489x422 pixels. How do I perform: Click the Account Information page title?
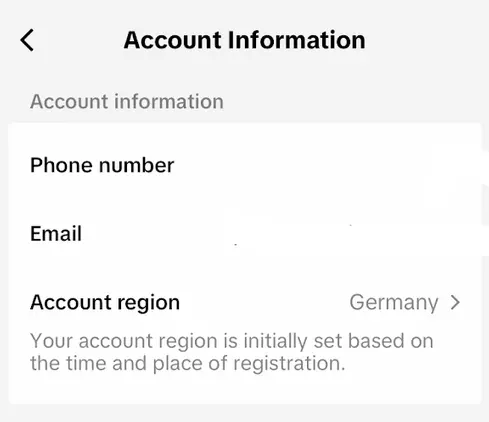click(244, 40)
